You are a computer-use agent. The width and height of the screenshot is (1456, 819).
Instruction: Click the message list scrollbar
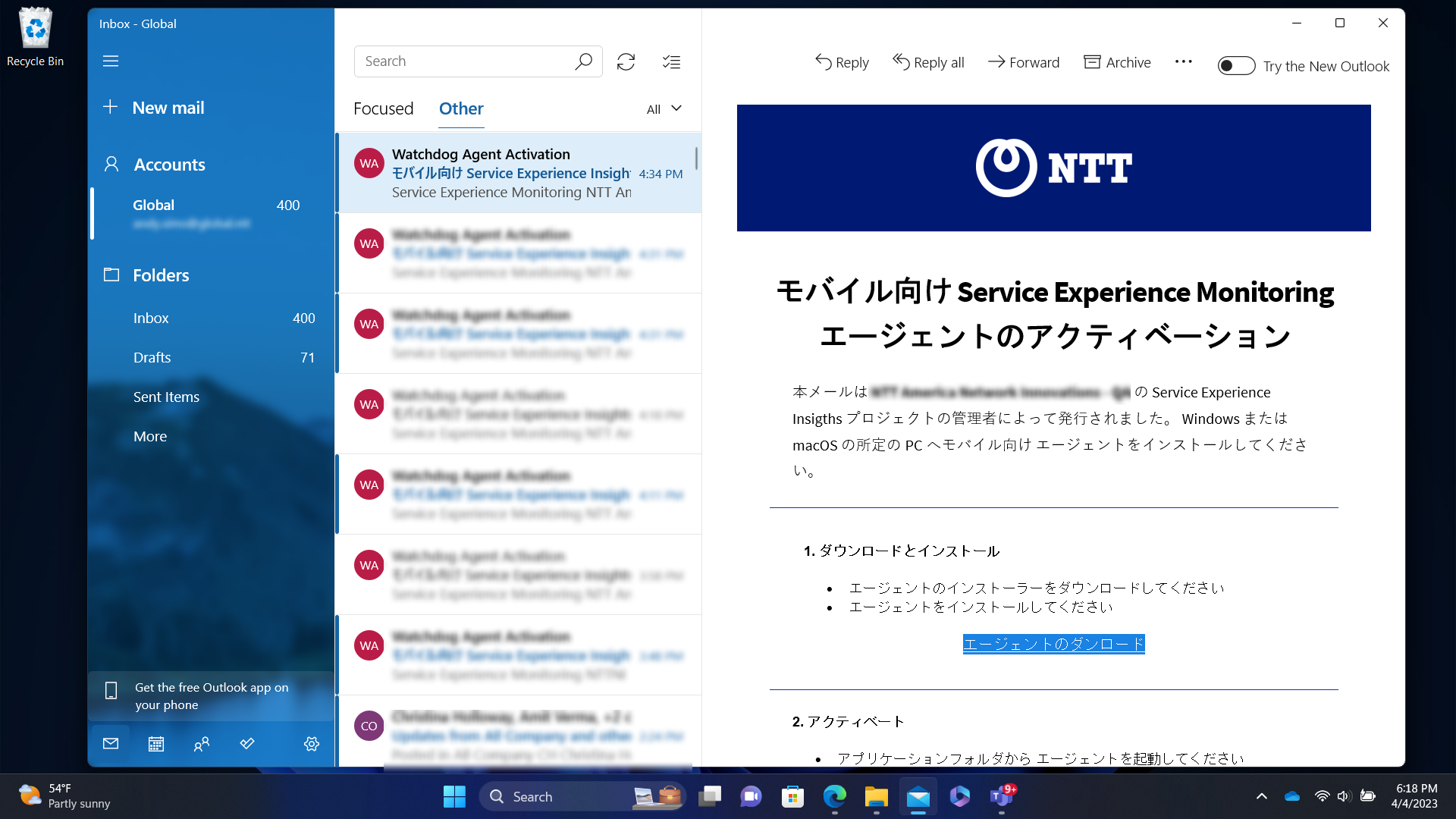(x=696, y=158)
